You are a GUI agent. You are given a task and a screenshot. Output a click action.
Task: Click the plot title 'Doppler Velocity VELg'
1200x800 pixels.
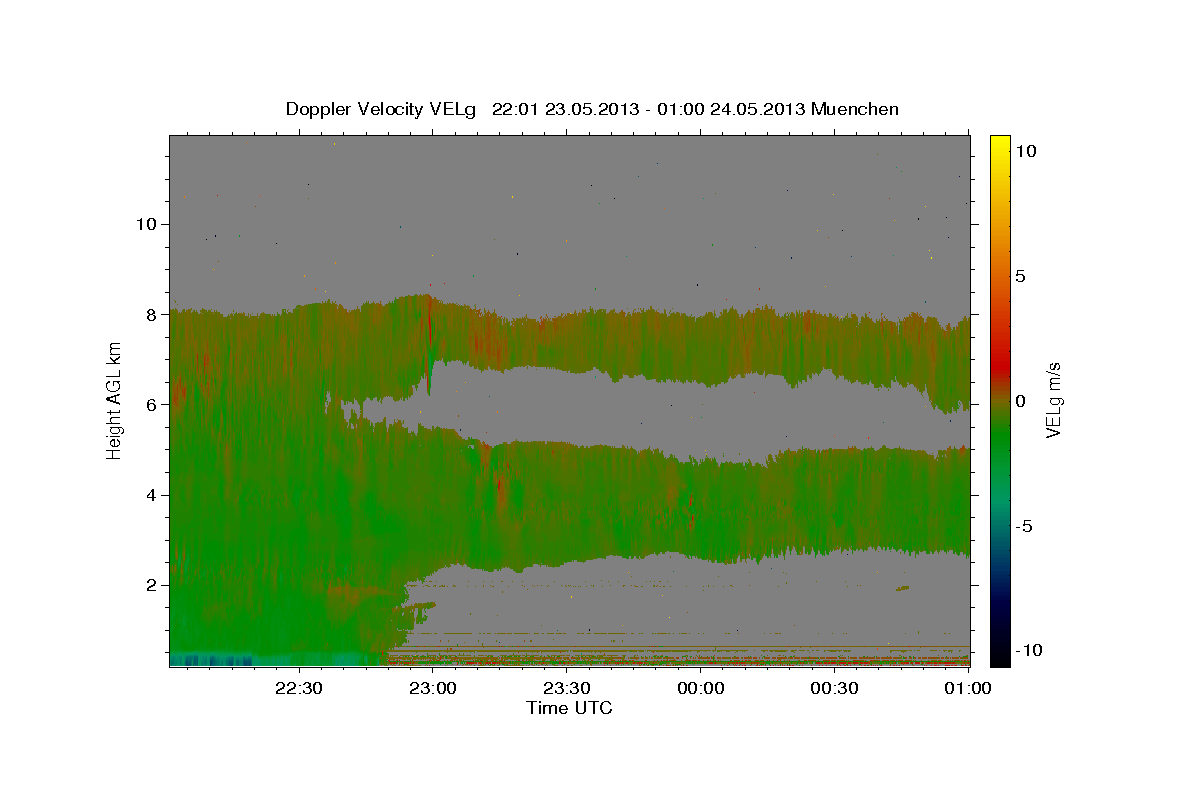(x=381, y=109)
